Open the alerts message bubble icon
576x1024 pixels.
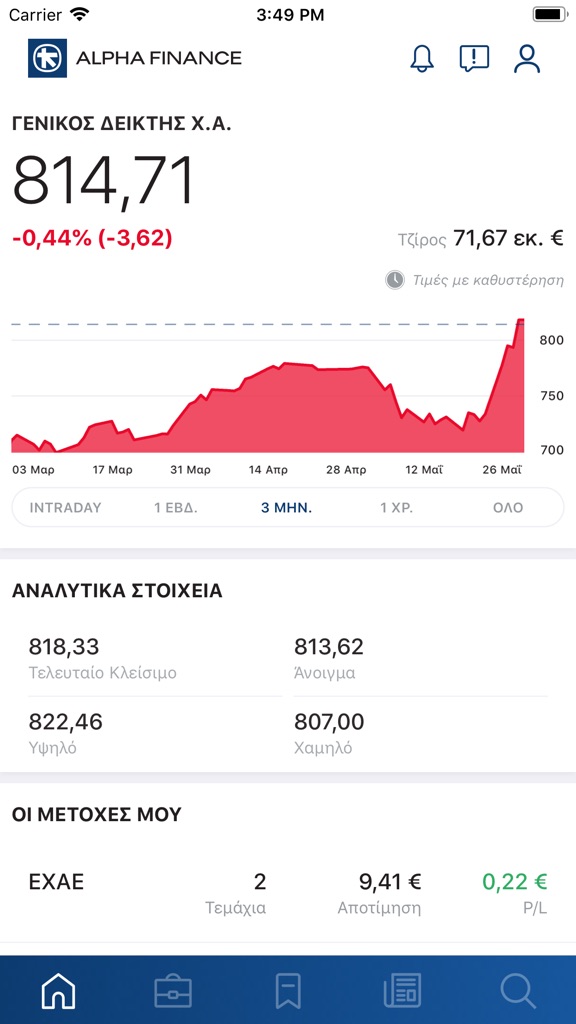tap(473, 58)
